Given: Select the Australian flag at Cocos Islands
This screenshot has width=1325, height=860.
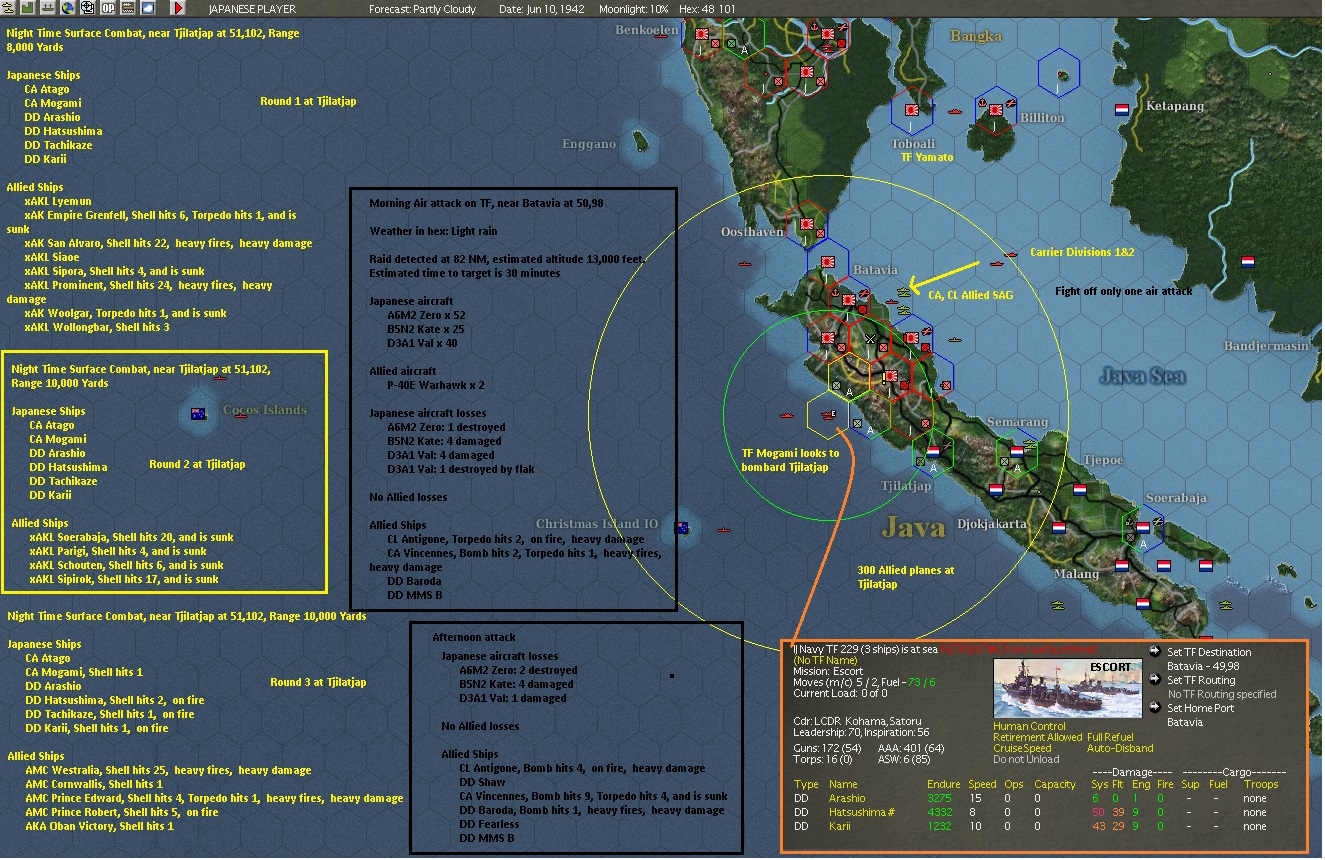Looking at the screenshot, I should coord(198,415).
